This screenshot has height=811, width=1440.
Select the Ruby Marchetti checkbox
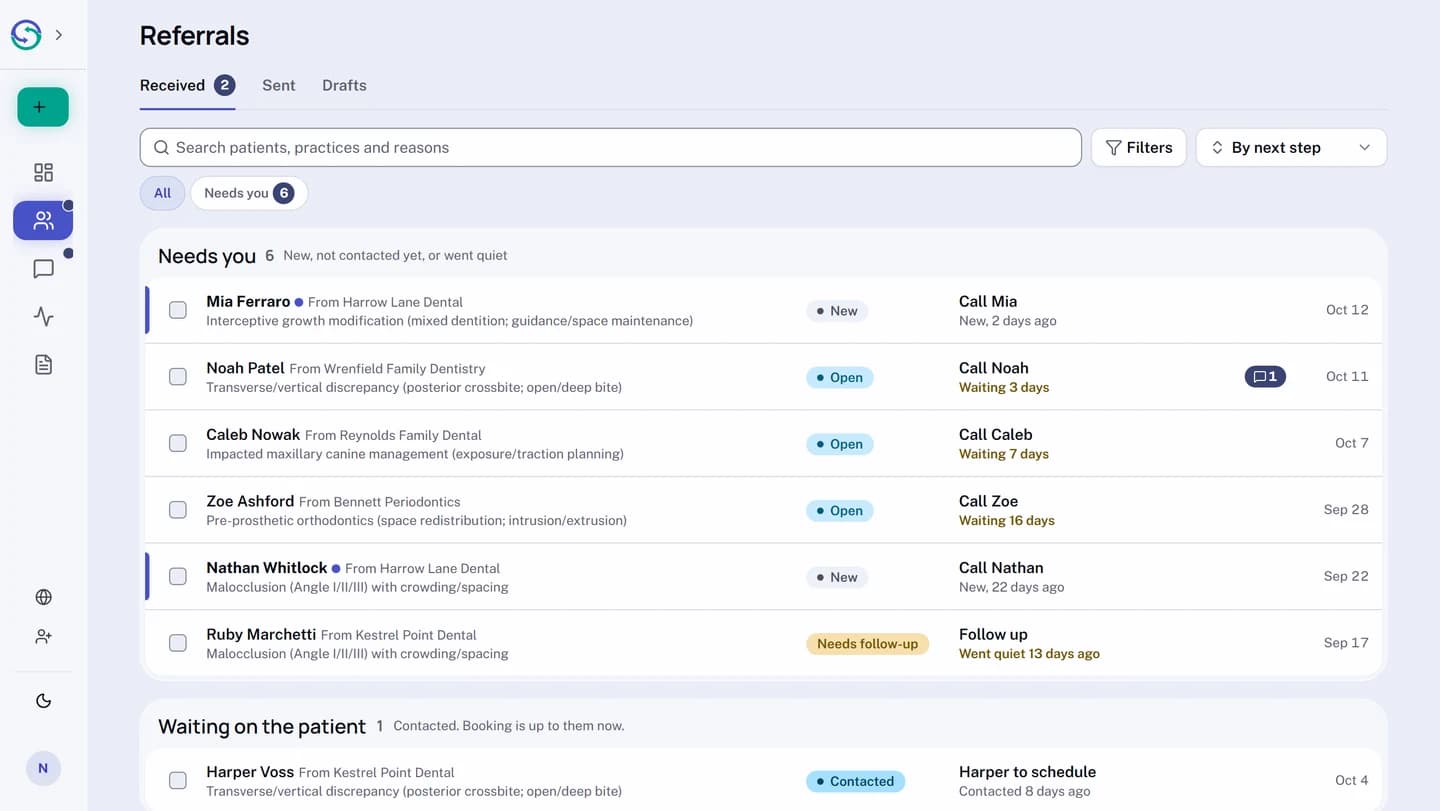[178, 643]
